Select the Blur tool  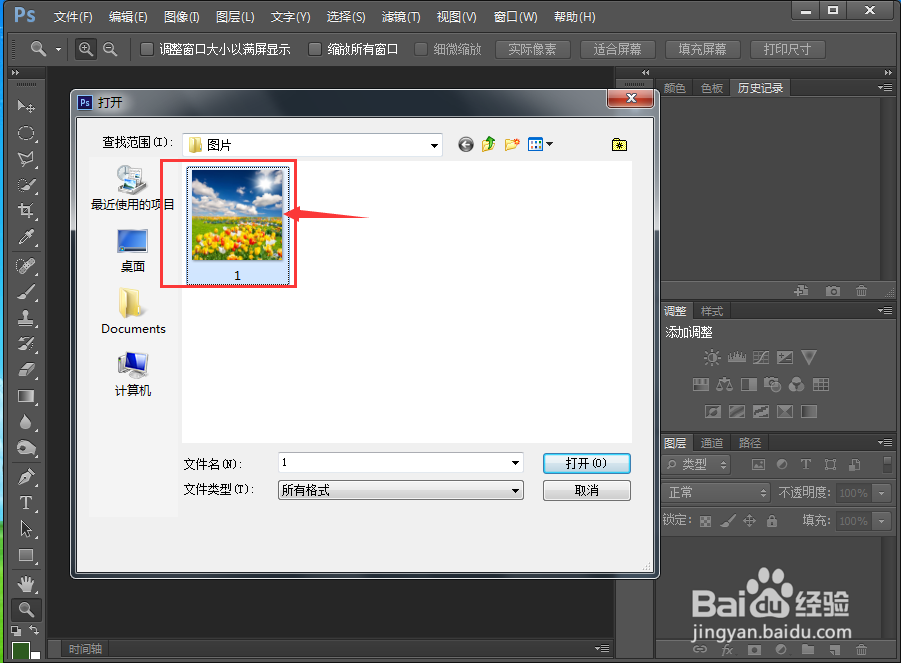[x=26, y=422]
